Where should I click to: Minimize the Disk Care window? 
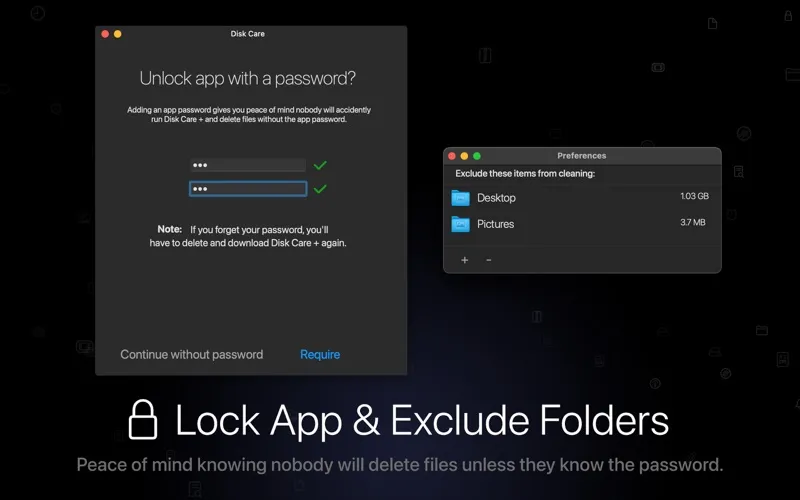118,34
